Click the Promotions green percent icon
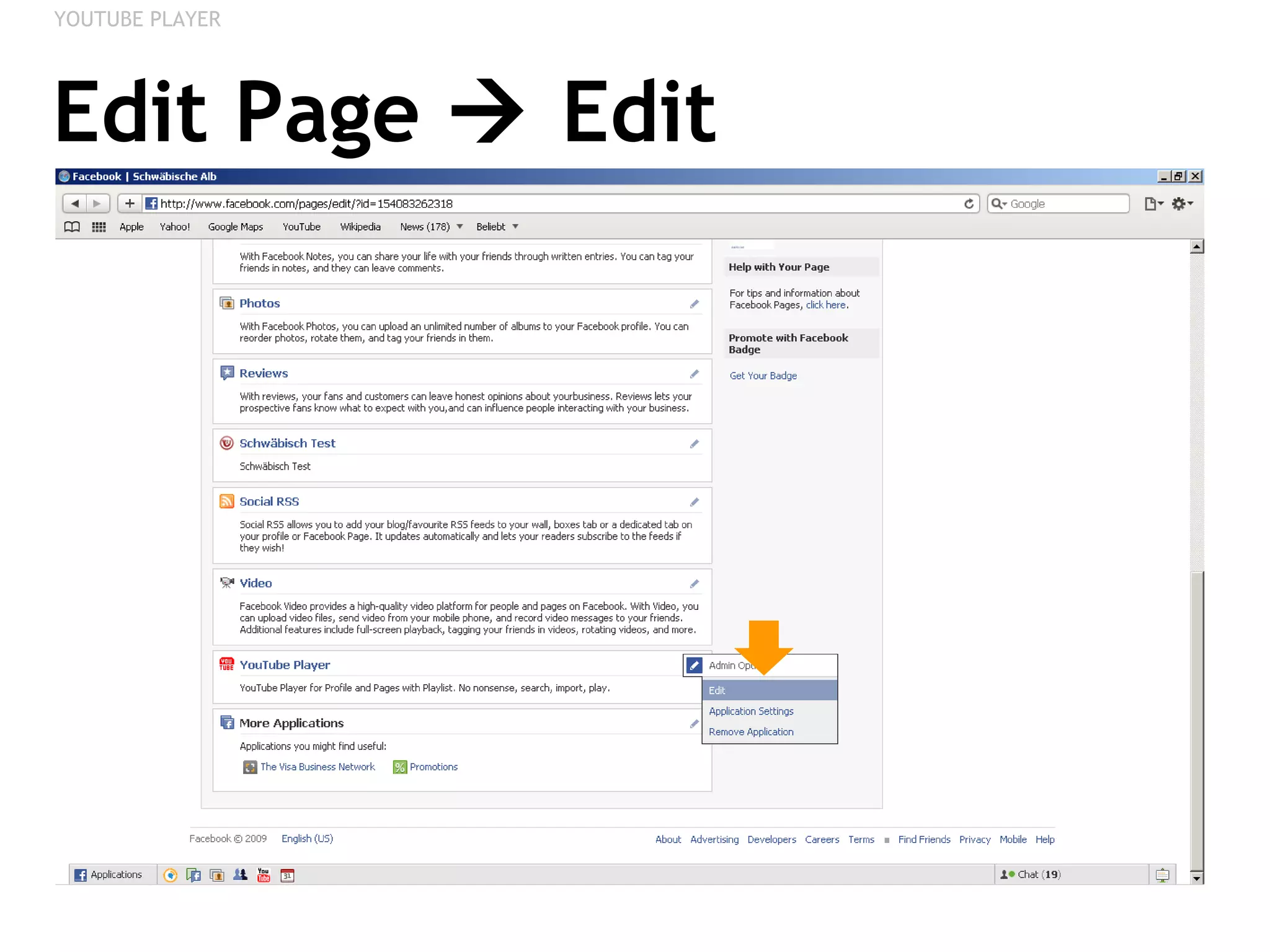 (x=400, y=767)
